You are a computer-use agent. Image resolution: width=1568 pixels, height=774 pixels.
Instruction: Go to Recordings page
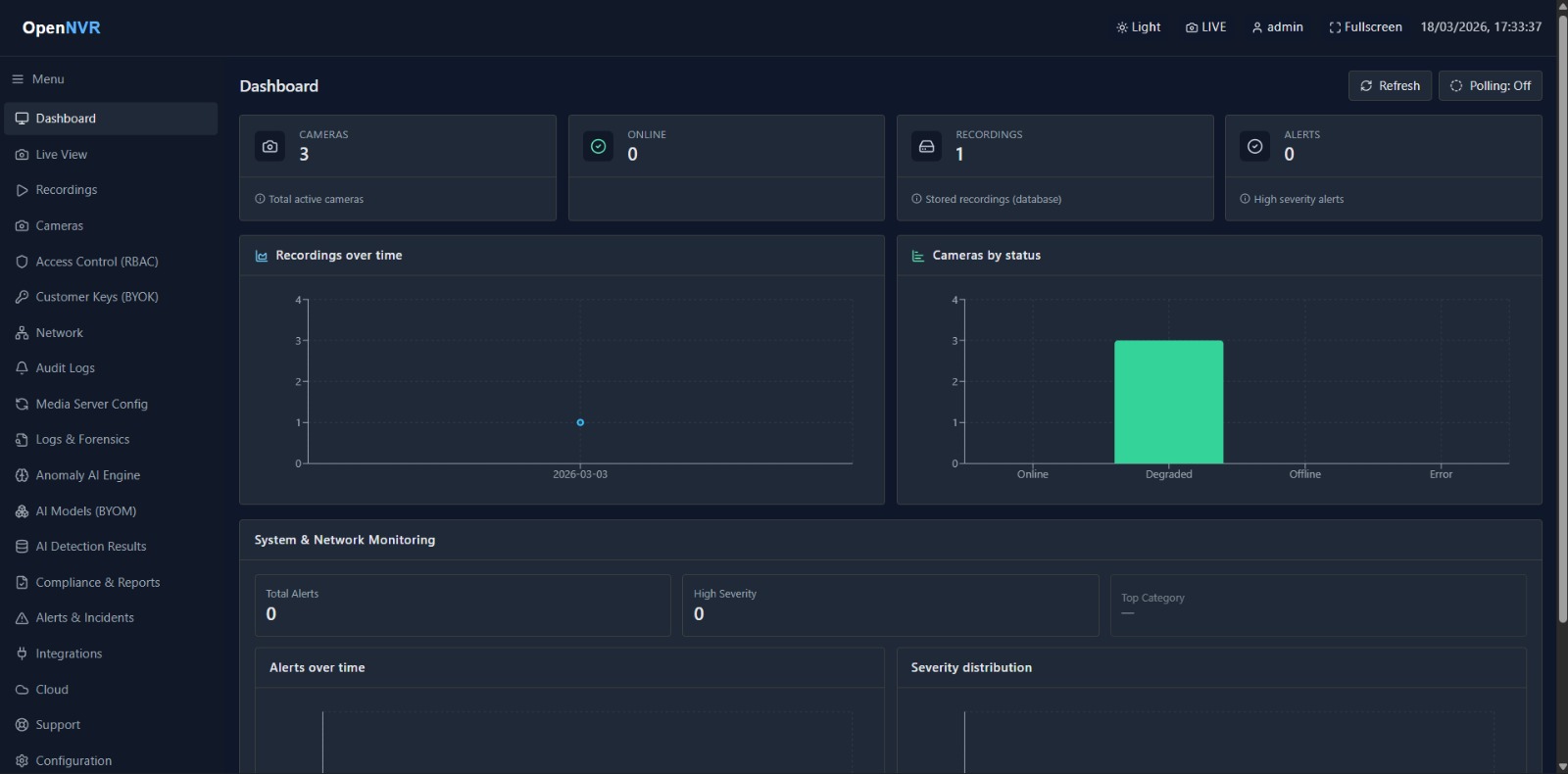(111, 190)
